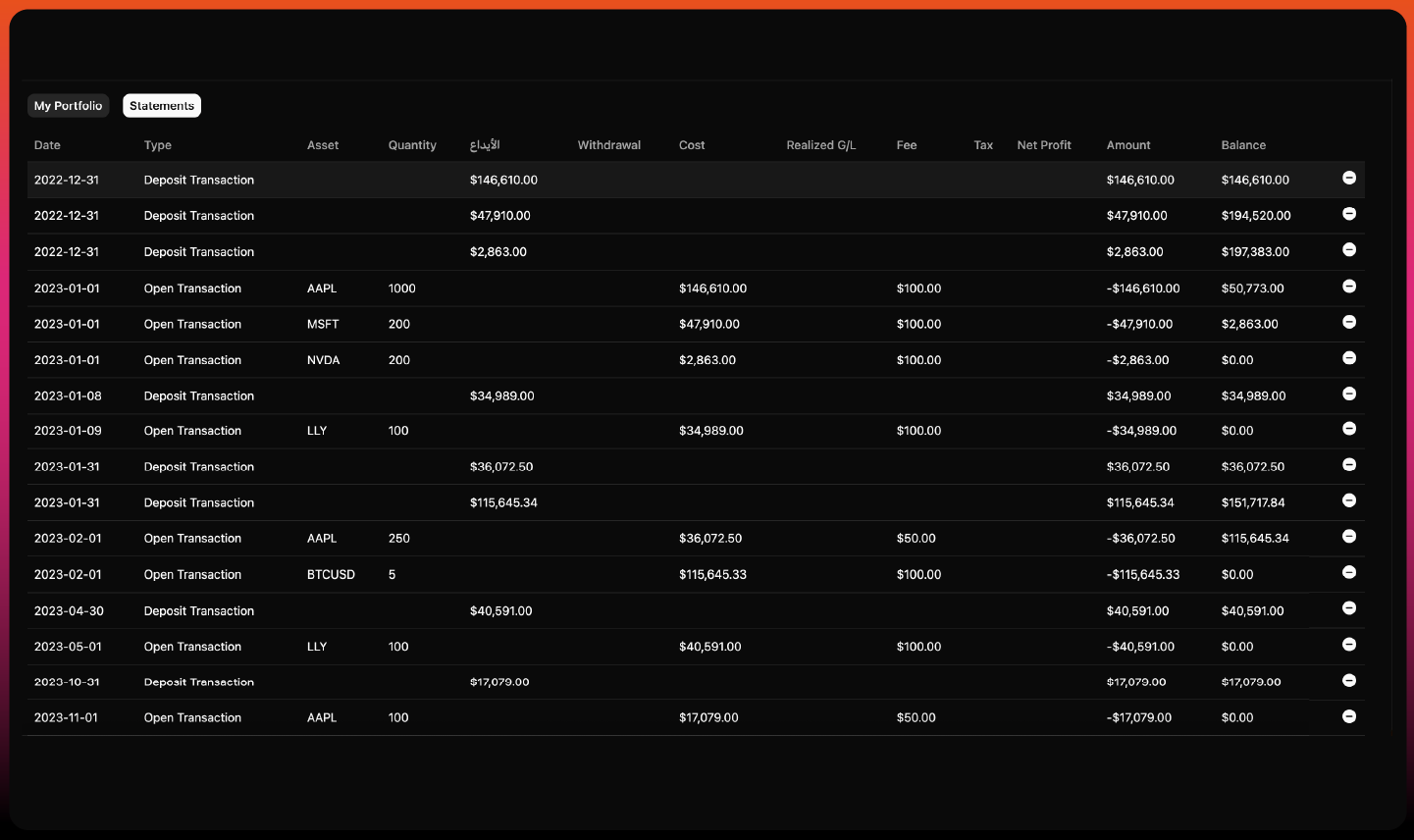Image resolution: width=1414 pixels, height=840 pixels.
Task: Click the BTCUSD asset cell
Action: 331,575
